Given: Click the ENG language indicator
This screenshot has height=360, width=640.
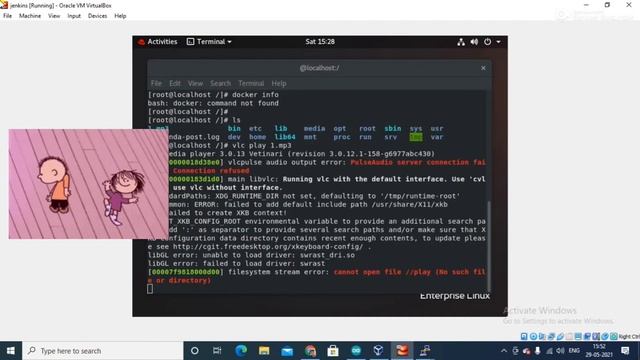Looking at the screenshot, I should click(x=574, y=351).
